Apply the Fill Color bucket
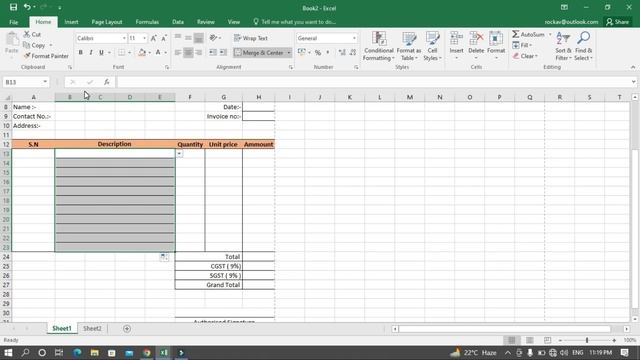The image size is (640, 360). pyautogui.click(x=142, y=53)
